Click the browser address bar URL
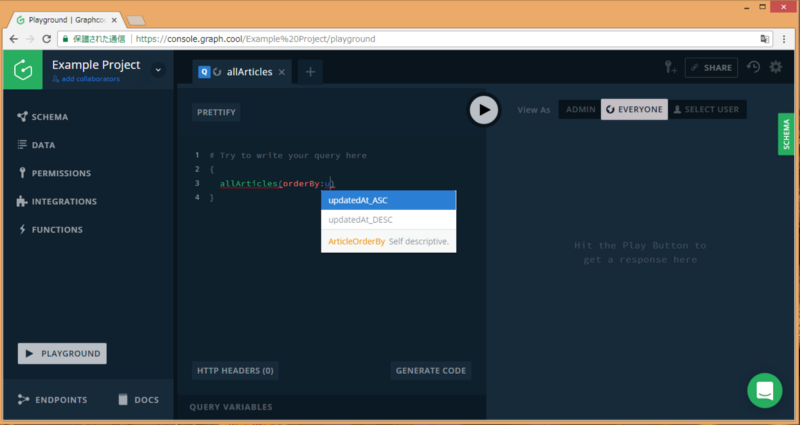This screenshot has width=800, height=425. tap(256, 39)
